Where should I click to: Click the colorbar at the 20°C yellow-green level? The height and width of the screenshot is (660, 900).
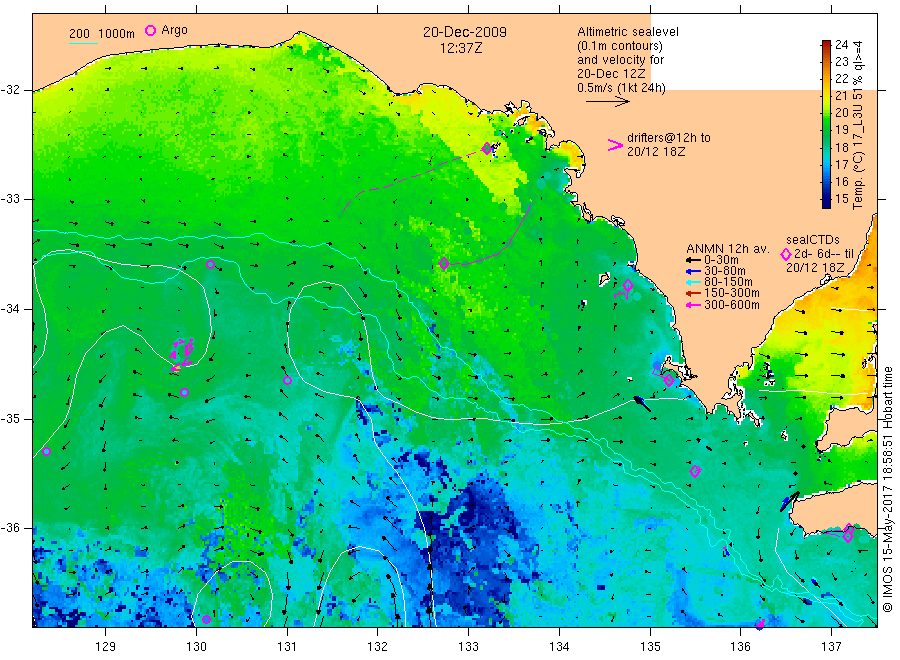tap(826, 112)
